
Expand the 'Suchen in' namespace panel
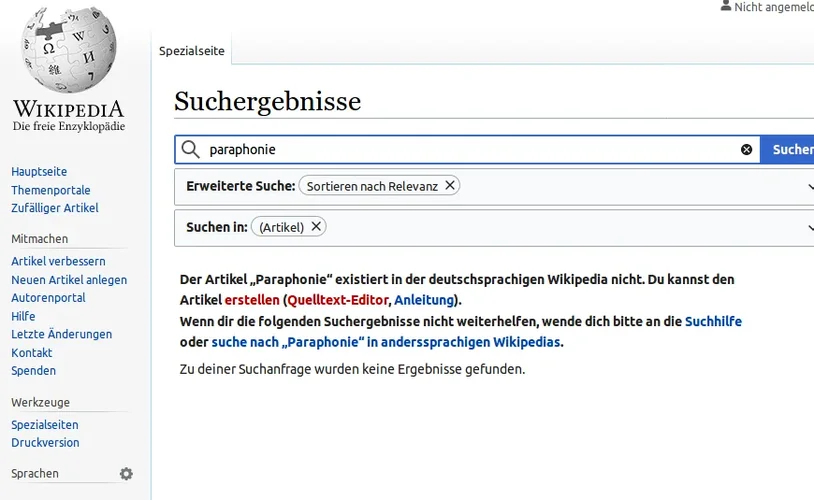810,227
